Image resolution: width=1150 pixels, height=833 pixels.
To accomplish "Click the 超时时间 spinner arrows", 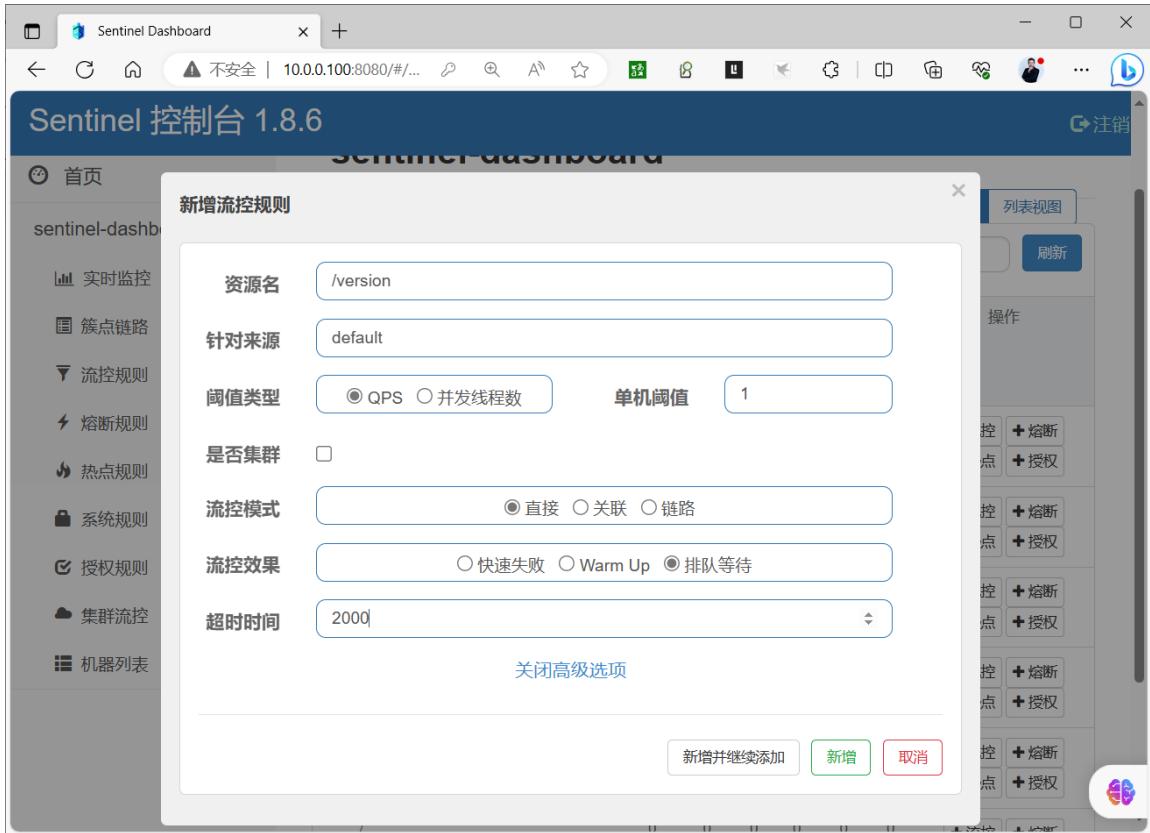I will (x=868, y=619).
